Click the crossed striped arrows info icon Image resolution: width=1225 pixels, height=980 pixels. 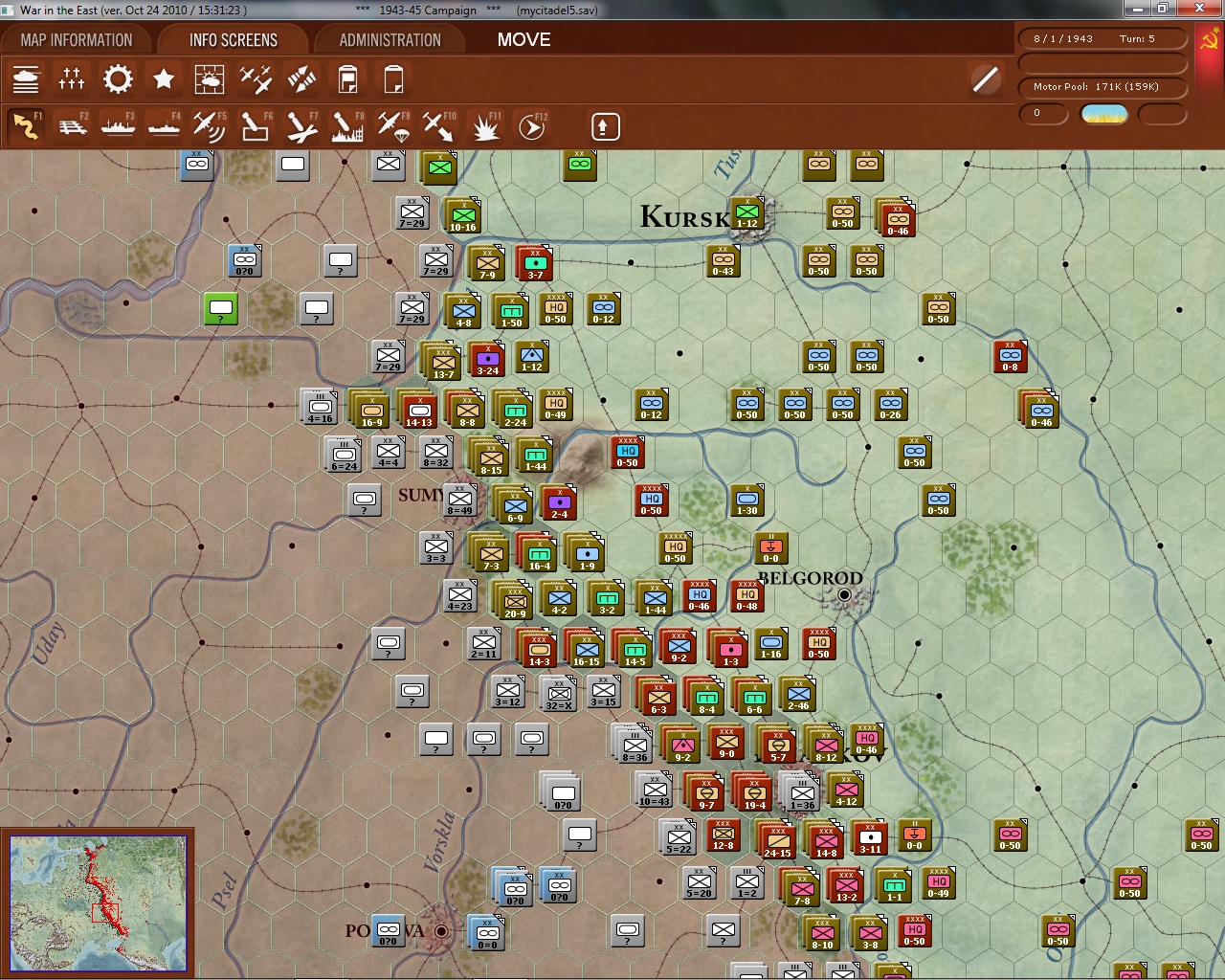pyautogui.click(x=301, y=79)
